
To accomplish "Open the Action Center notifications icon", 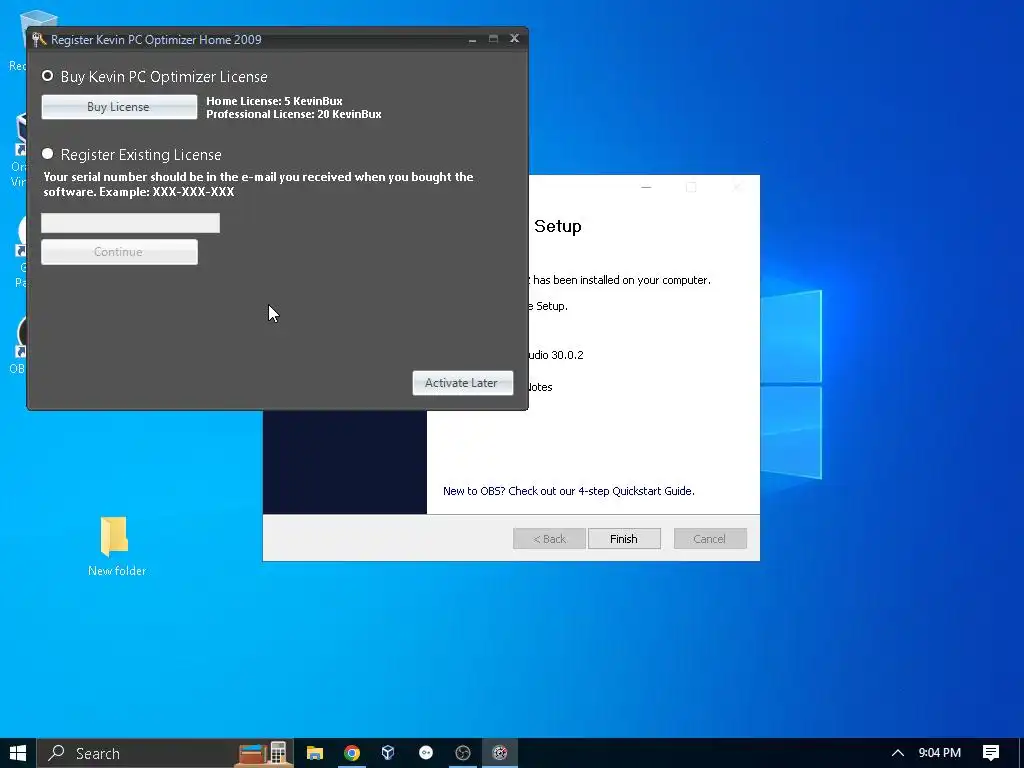I will (x=991, y=753).
